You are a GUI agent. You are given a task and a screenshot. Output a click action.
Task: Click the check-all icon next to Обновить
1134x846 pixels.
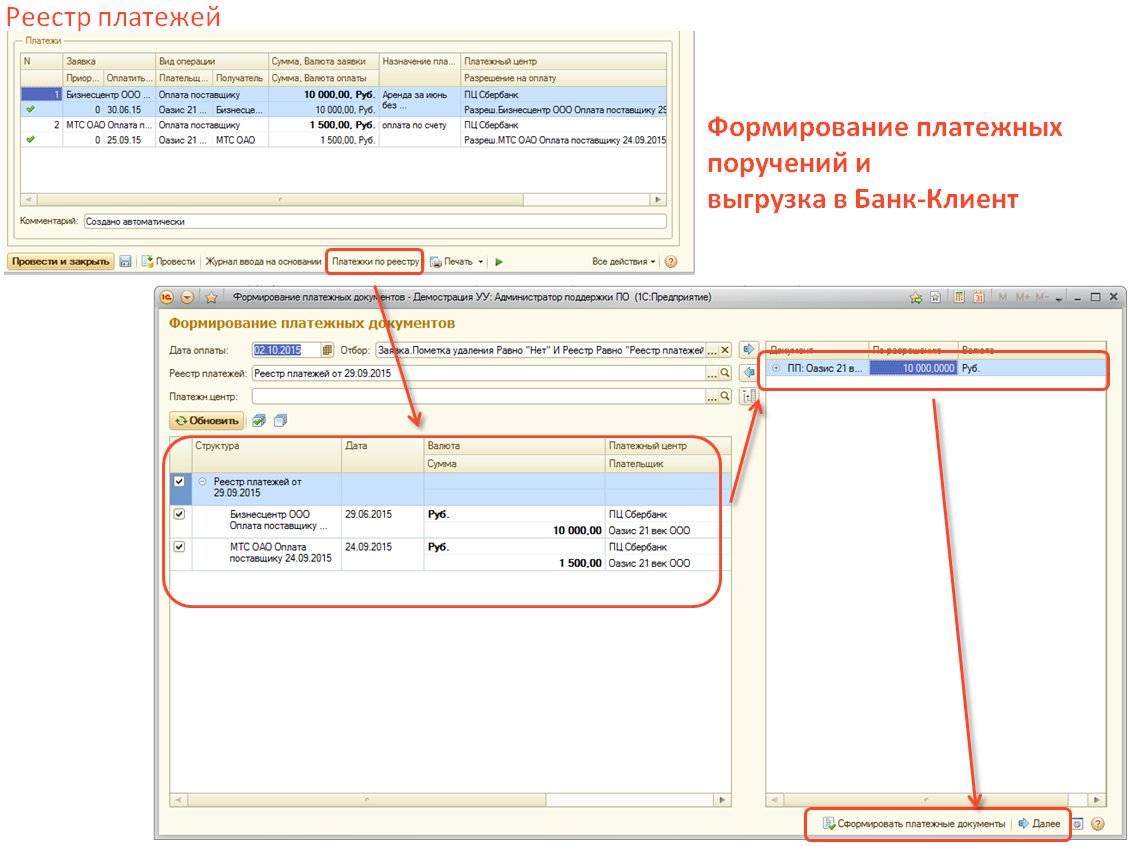259,421
